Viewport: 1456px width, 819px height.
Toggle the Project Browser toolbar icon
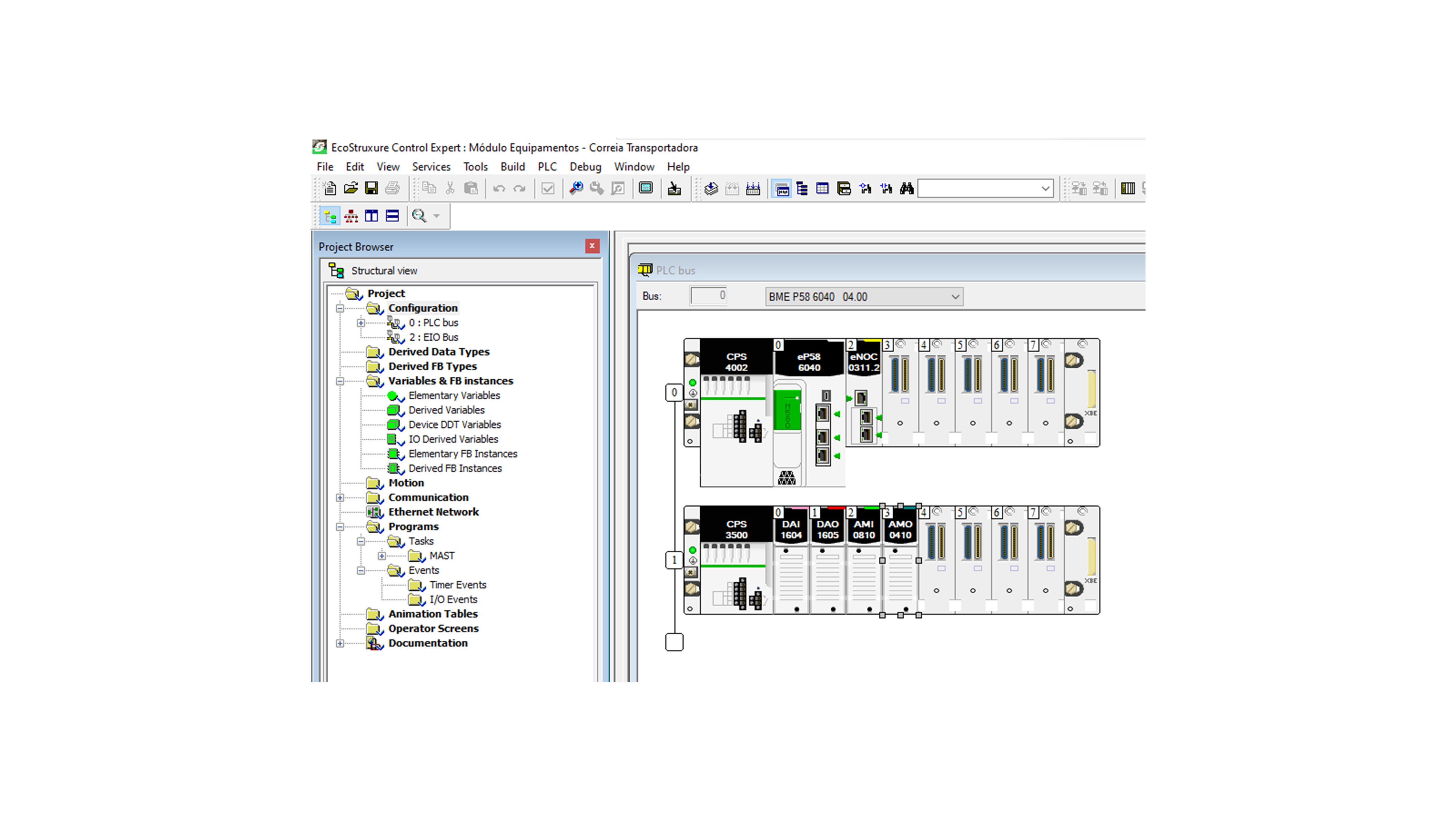tap(782, 188)
